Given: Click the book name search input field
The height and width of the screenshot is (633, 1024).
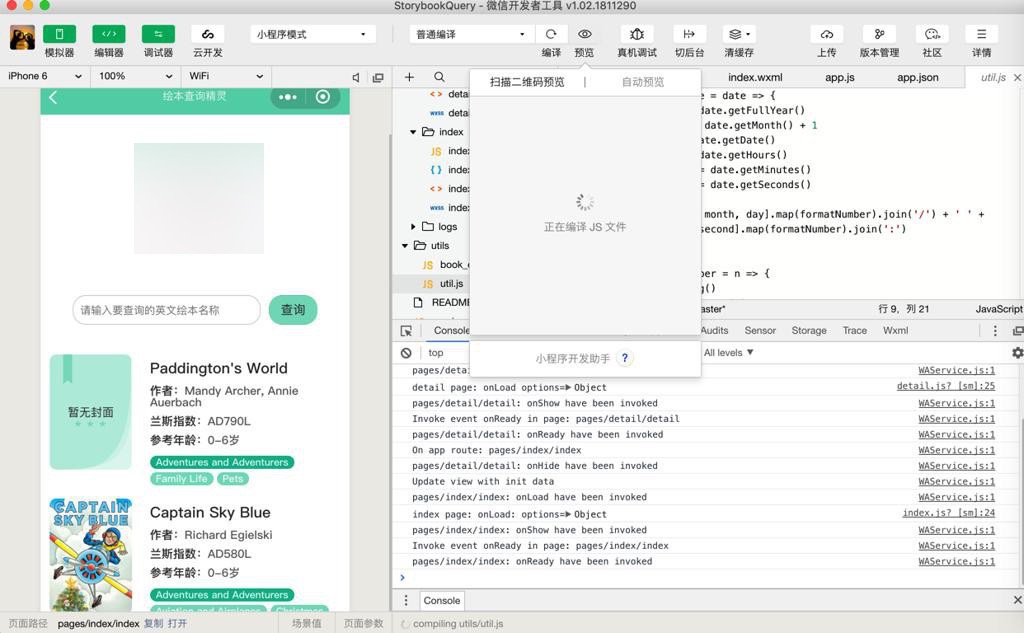Looking at the screenshot, I should (167, 310).
